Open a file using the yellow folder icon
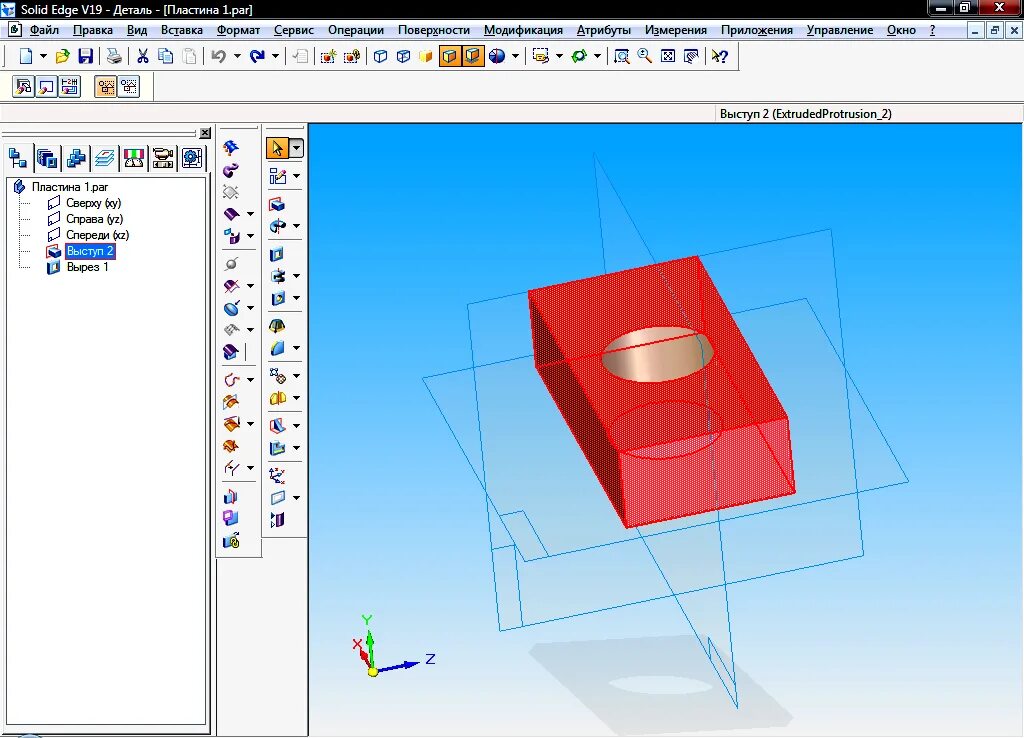Image resolution: width=1024 pixels, height=738 pixels. 63,56
